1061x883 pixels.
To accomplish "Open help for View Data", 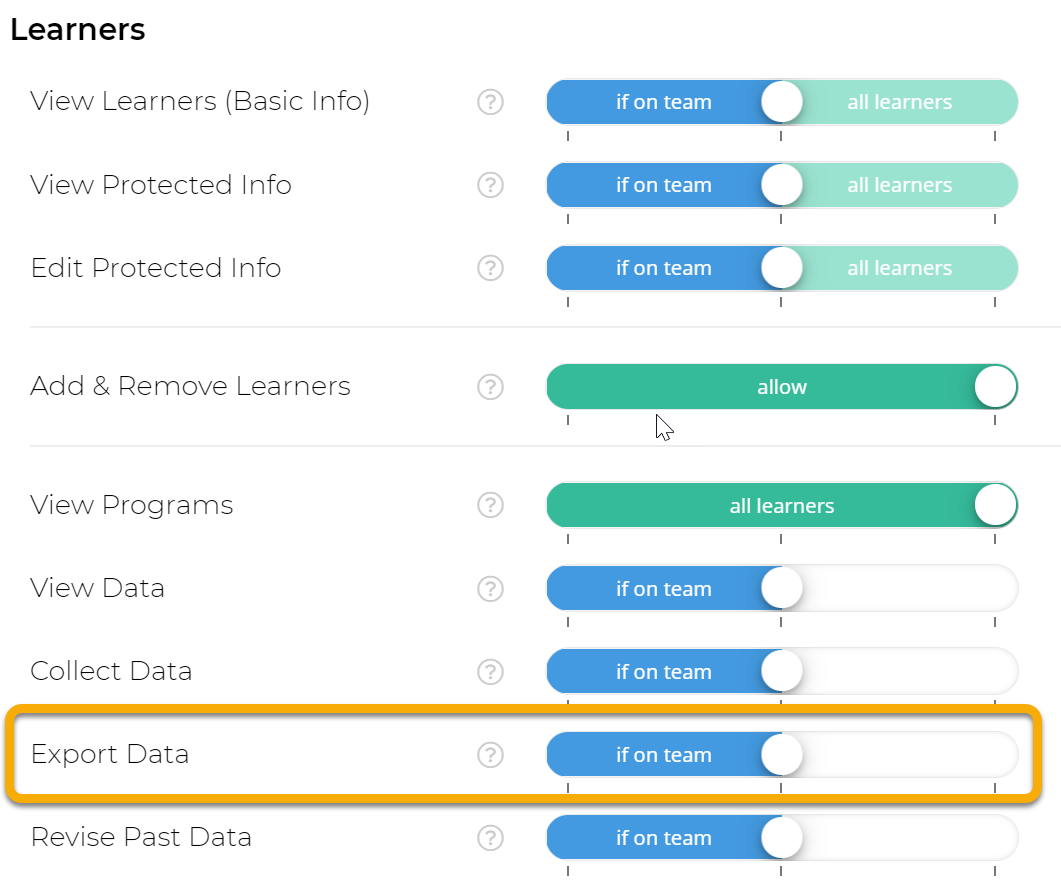I will point(490,589).
